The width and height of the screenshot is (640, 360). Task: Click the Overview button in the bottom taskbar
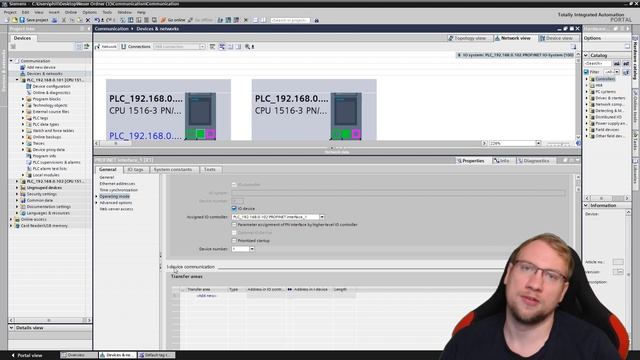tap(79, 355)
